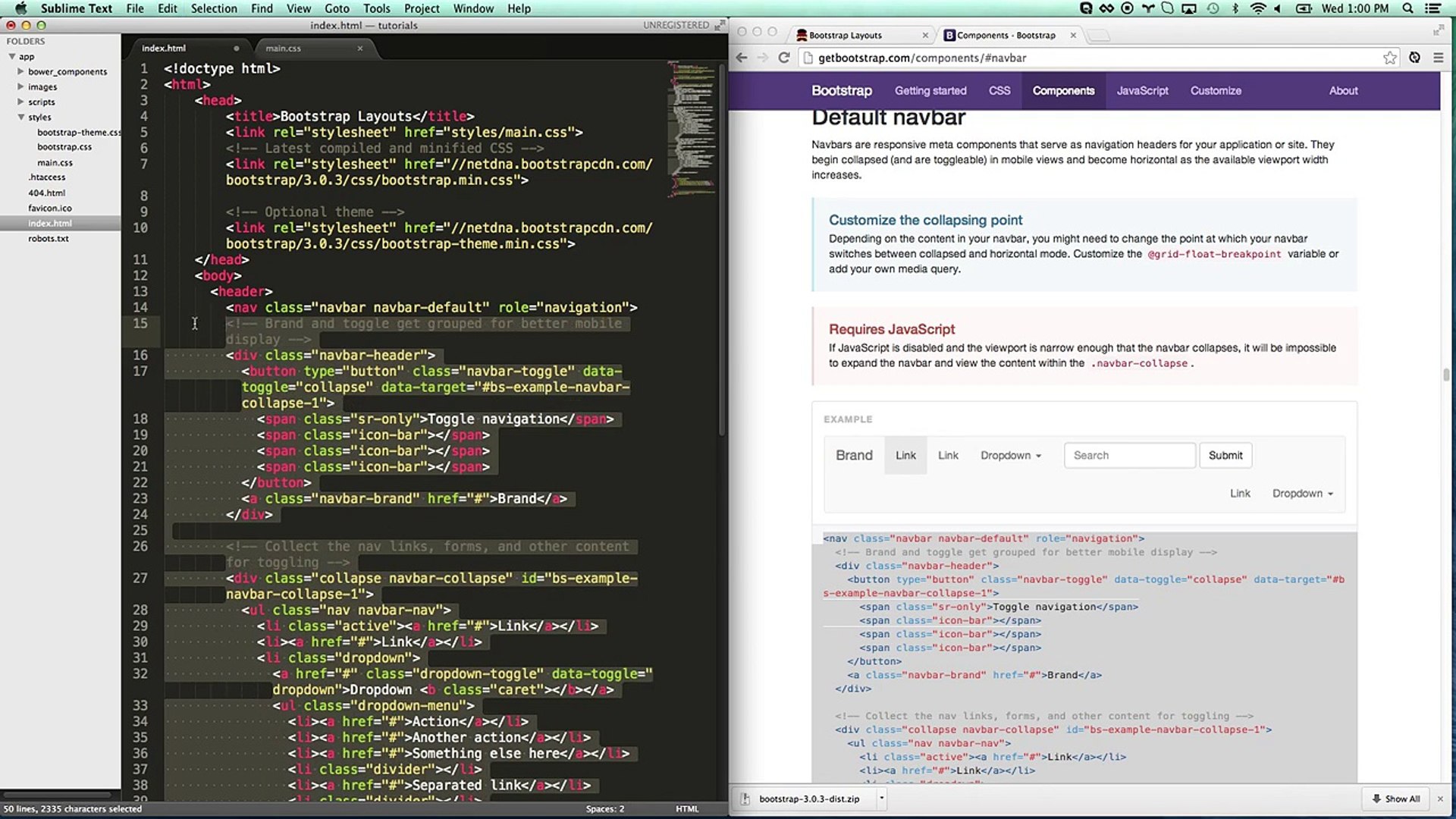Close the downloads bar
Viewport: 1456px width, 819px height.
1440,799
